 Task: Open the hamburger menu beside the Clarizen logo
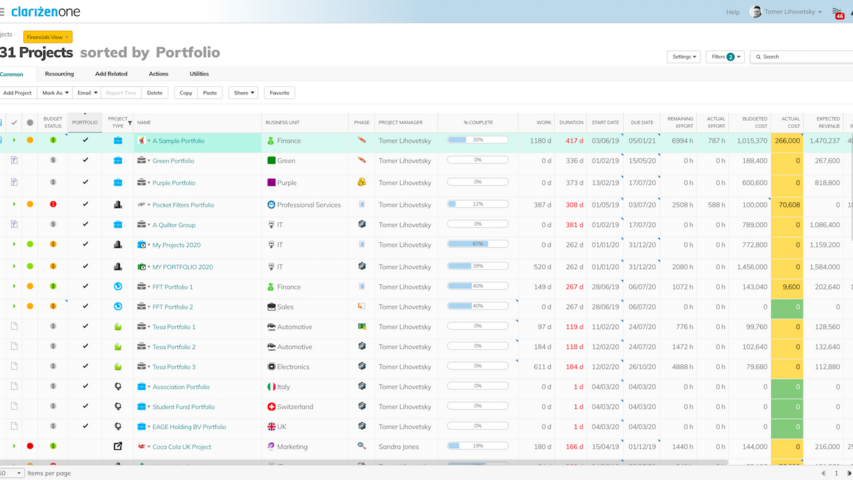point(3,12)
